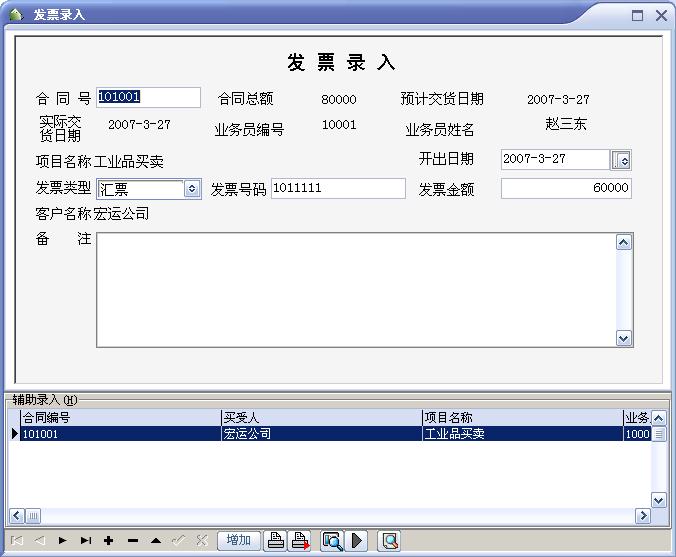This screenshot has height=557, width=676.
Task: Open the 开出日期 date picker dropdown
Action: (621, 160)
